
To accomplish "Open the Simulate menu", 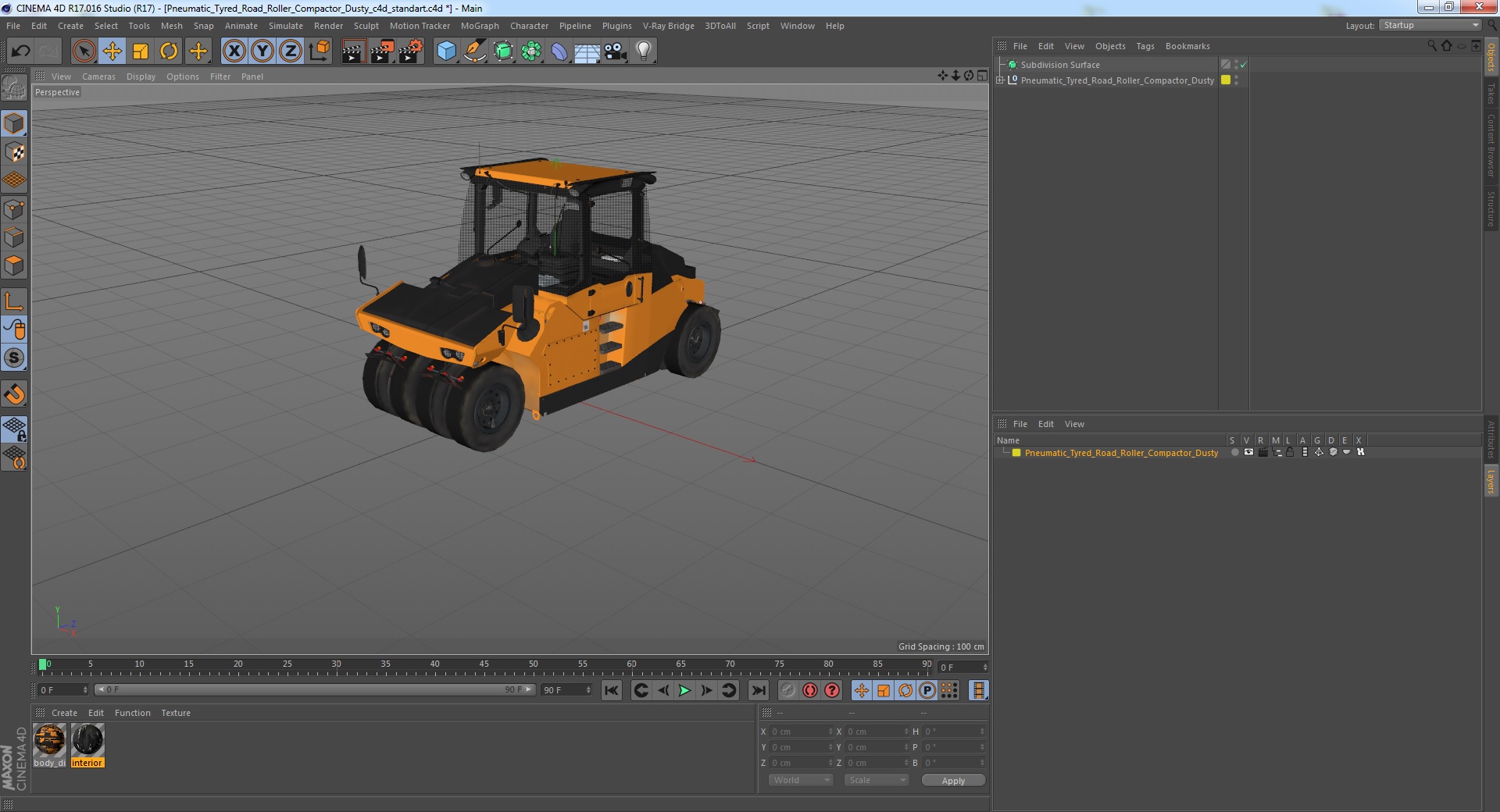I will pos(285,26).
